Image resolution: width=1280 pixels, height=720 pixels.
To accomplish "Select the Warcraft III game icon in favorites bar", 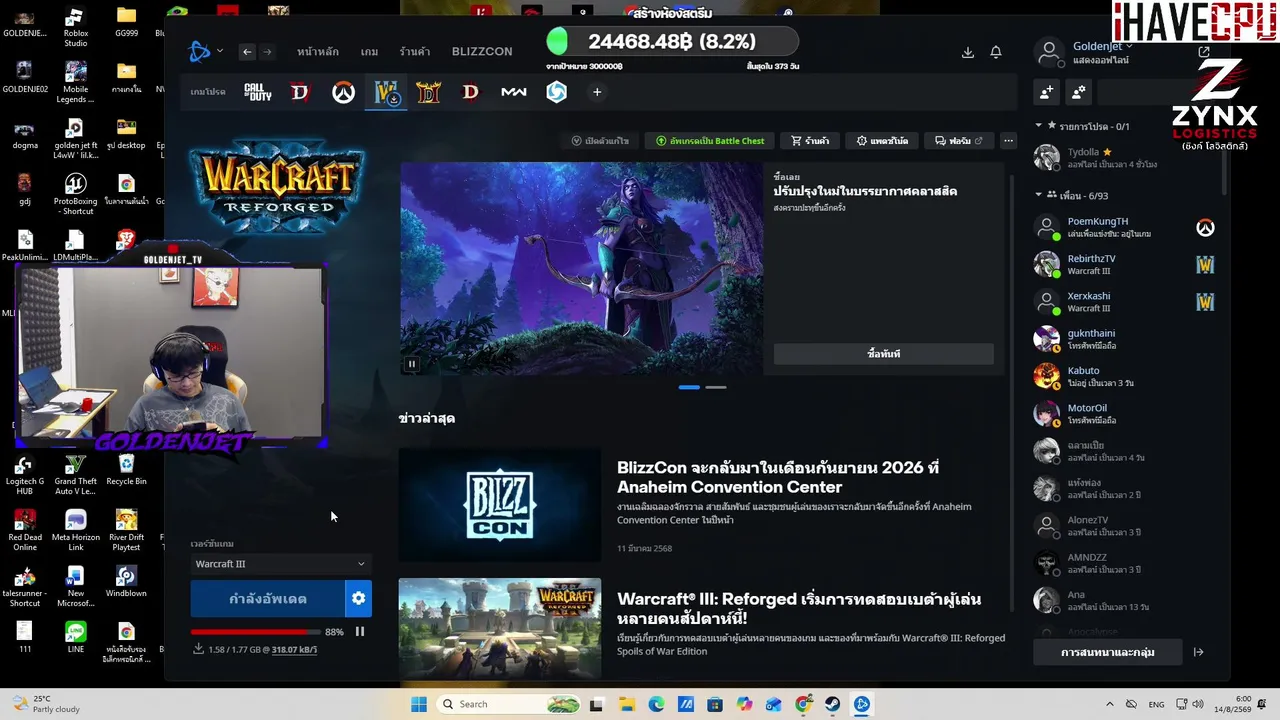I will pos(386,92).
